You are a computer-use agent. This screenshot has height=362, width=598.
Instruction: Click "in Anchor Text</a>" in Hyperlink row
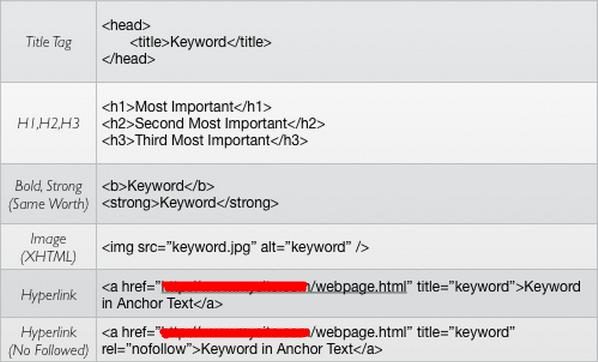(x=162, y=304)
